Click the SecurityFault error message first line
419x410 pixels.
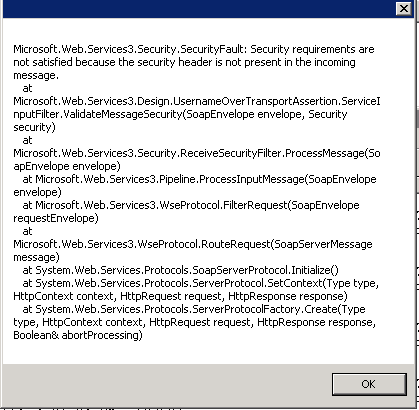tap(194, 49)
